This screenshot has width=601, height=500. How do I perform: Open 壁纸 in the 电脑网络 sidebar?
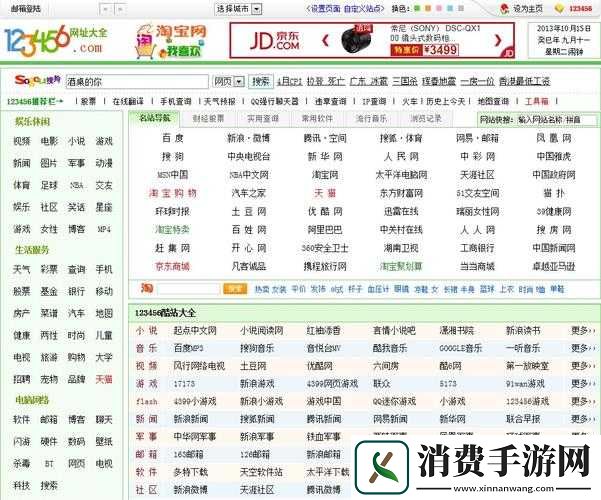click(104, 441)
